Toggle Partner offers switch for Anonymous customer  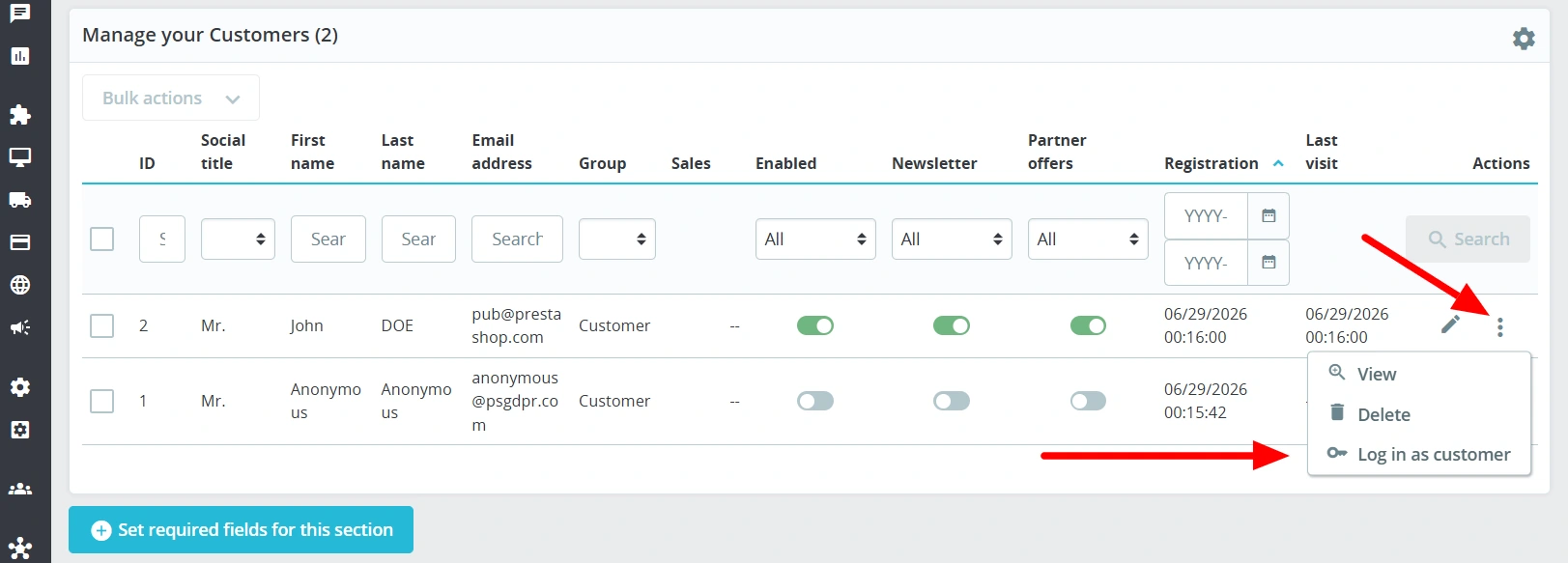(x=1088, y=401)
